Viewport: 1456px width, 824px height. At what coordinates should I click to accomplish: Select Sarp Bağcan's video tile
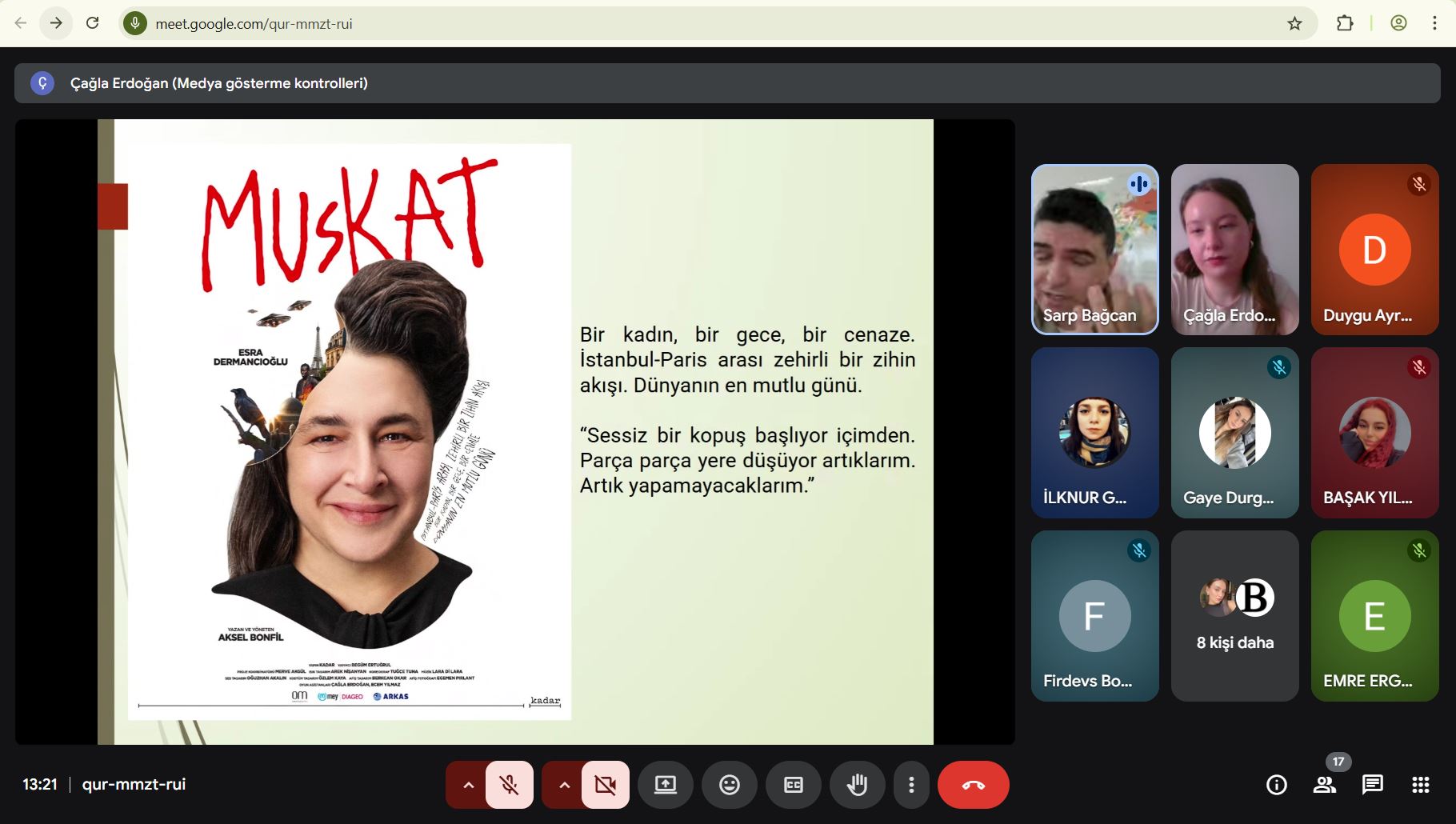(x=1094, y=250)
